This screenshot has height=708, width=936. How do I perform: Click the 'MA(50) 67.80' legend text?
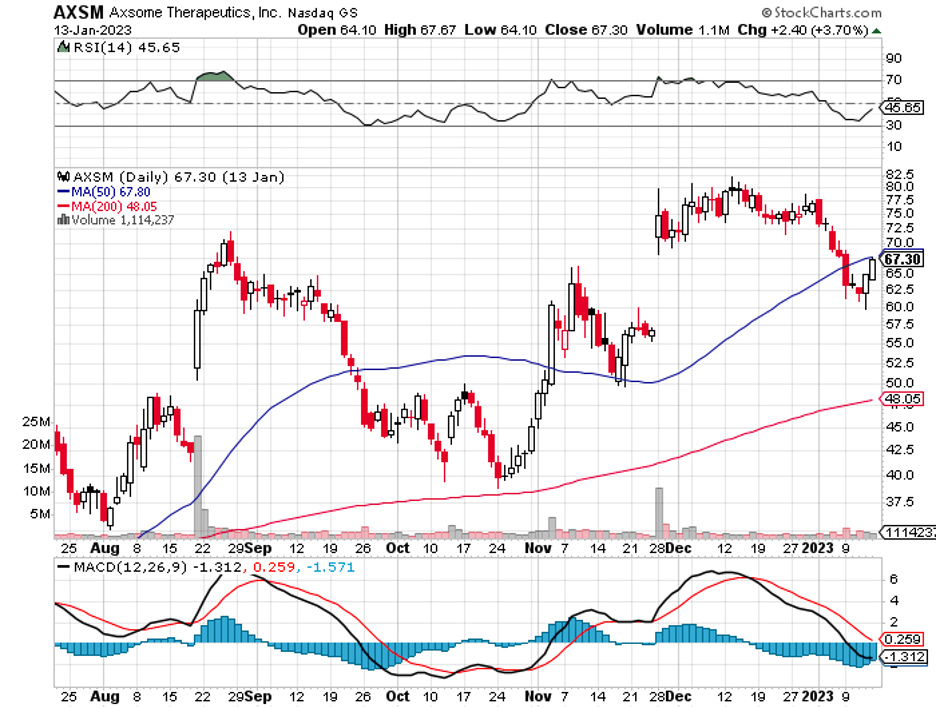(x=110, y=192)
